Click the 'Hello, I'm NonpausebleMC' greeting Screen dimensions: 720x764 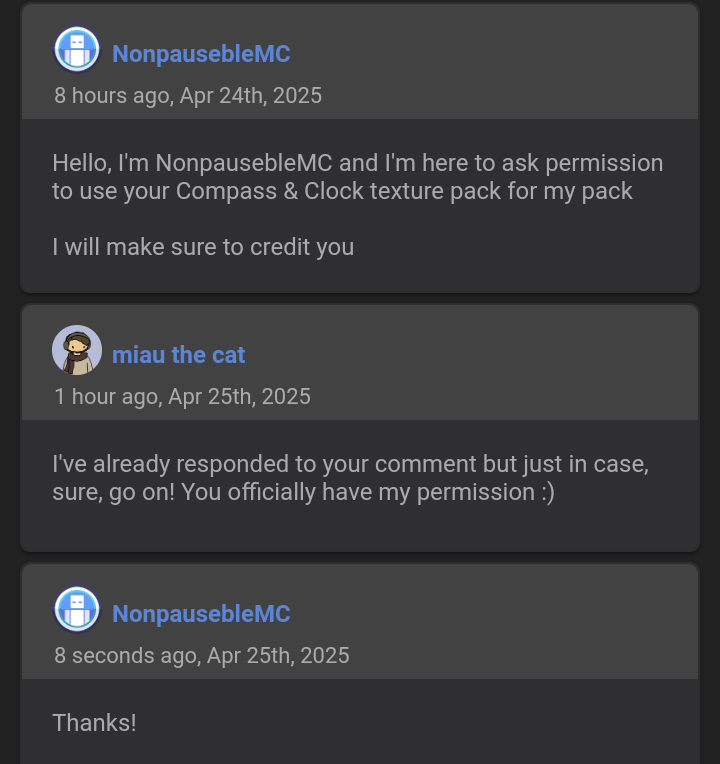pos(192,163)
